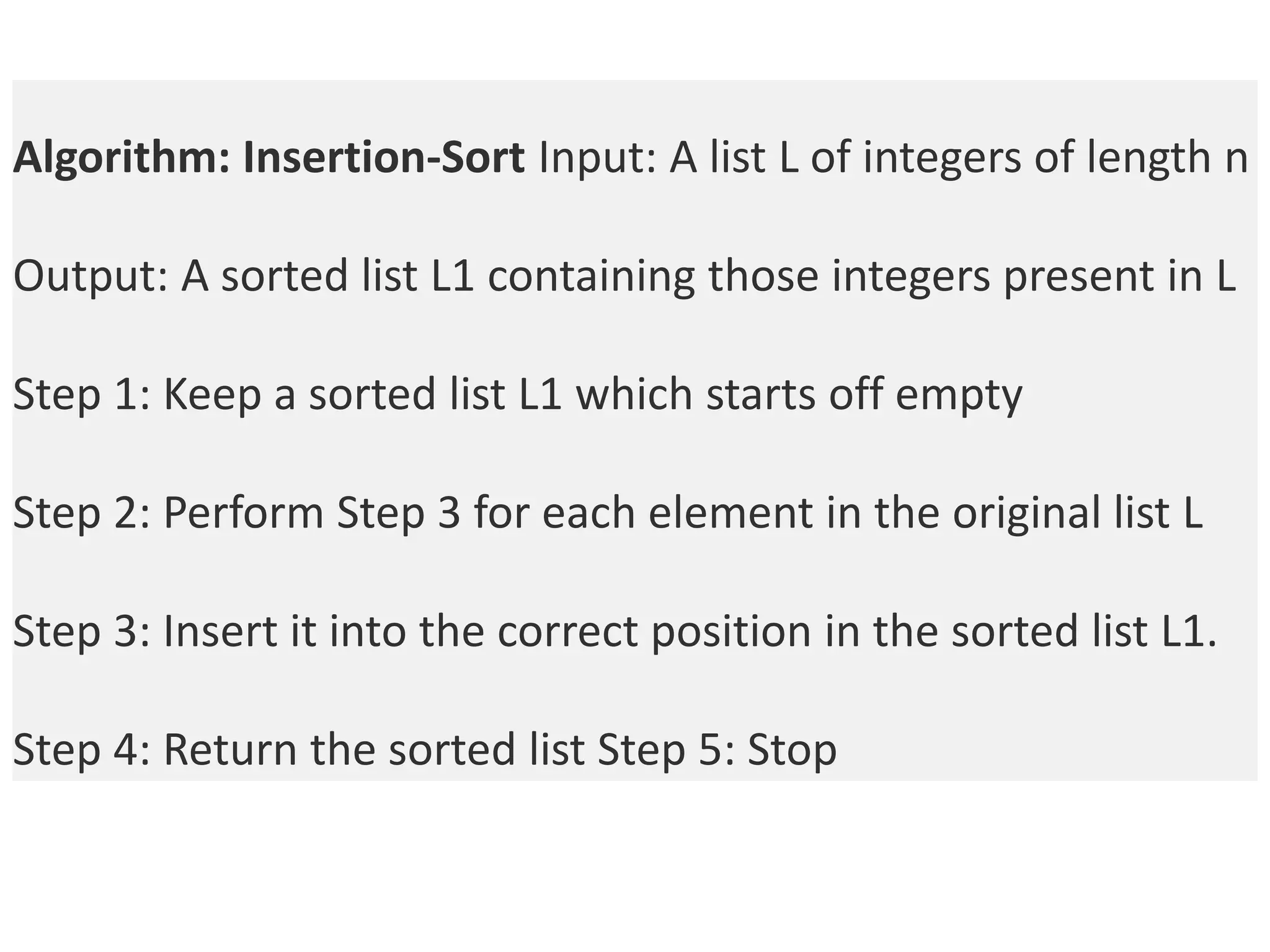
Task: Click the word "Stop" on the last line
Action: pyautogui.click(x=792, y=750)
